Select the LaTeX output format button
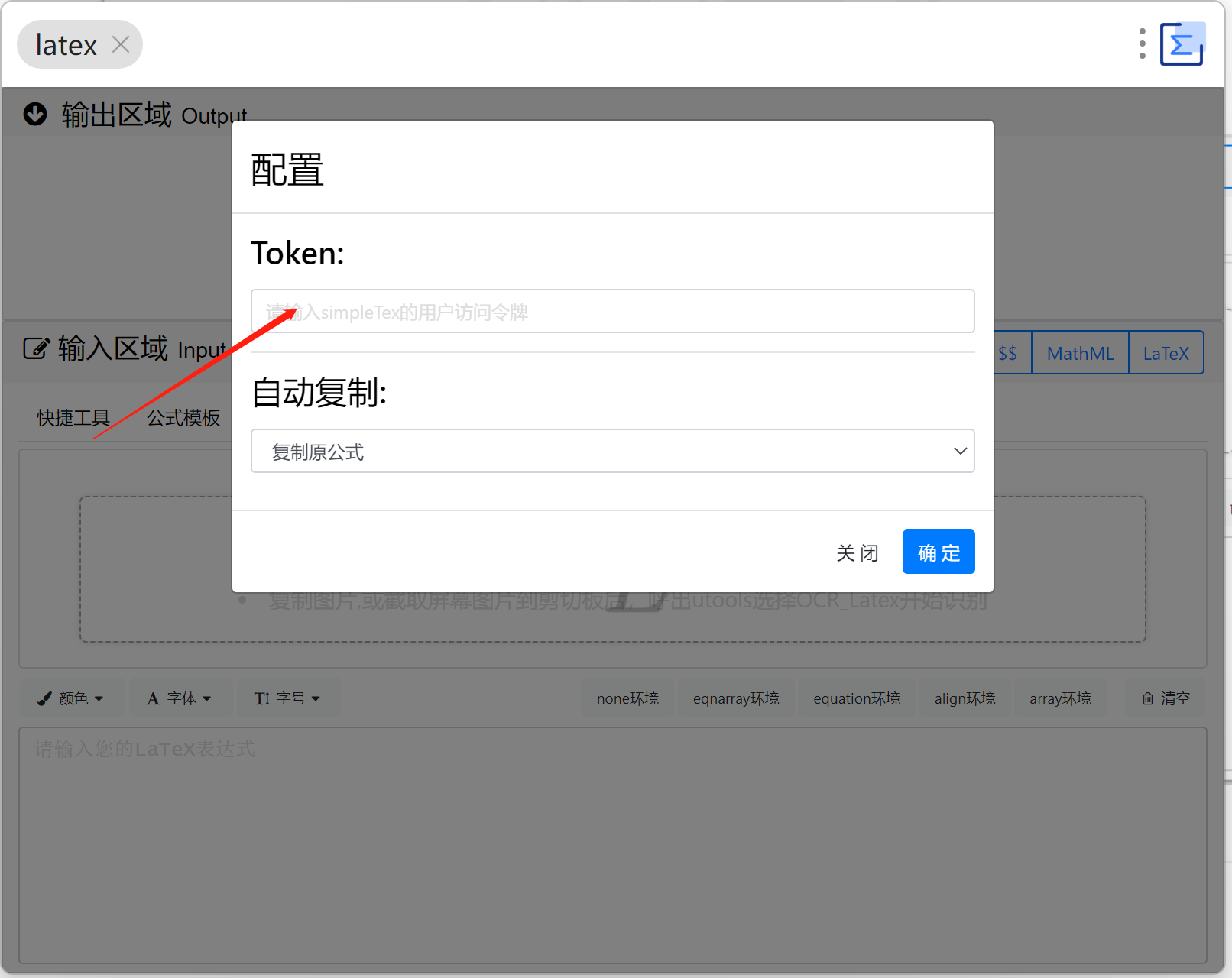 click(1166, 353)
